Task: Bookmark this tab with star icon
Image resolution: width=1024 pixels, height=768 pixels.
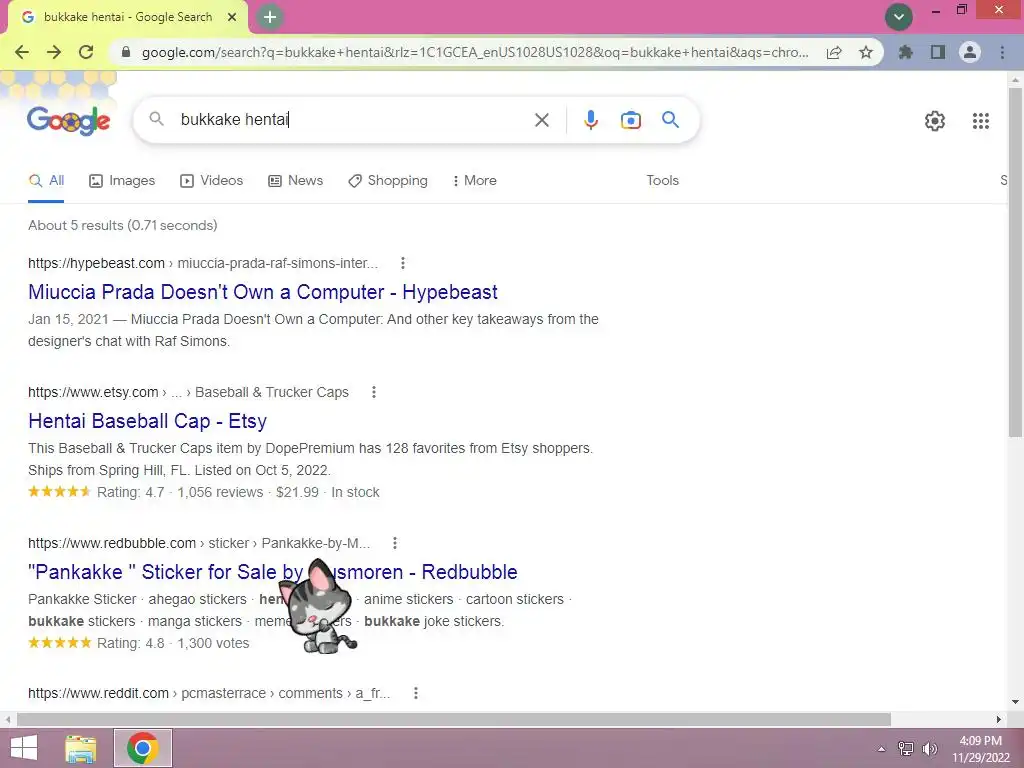Action: [x=866, y=52]
